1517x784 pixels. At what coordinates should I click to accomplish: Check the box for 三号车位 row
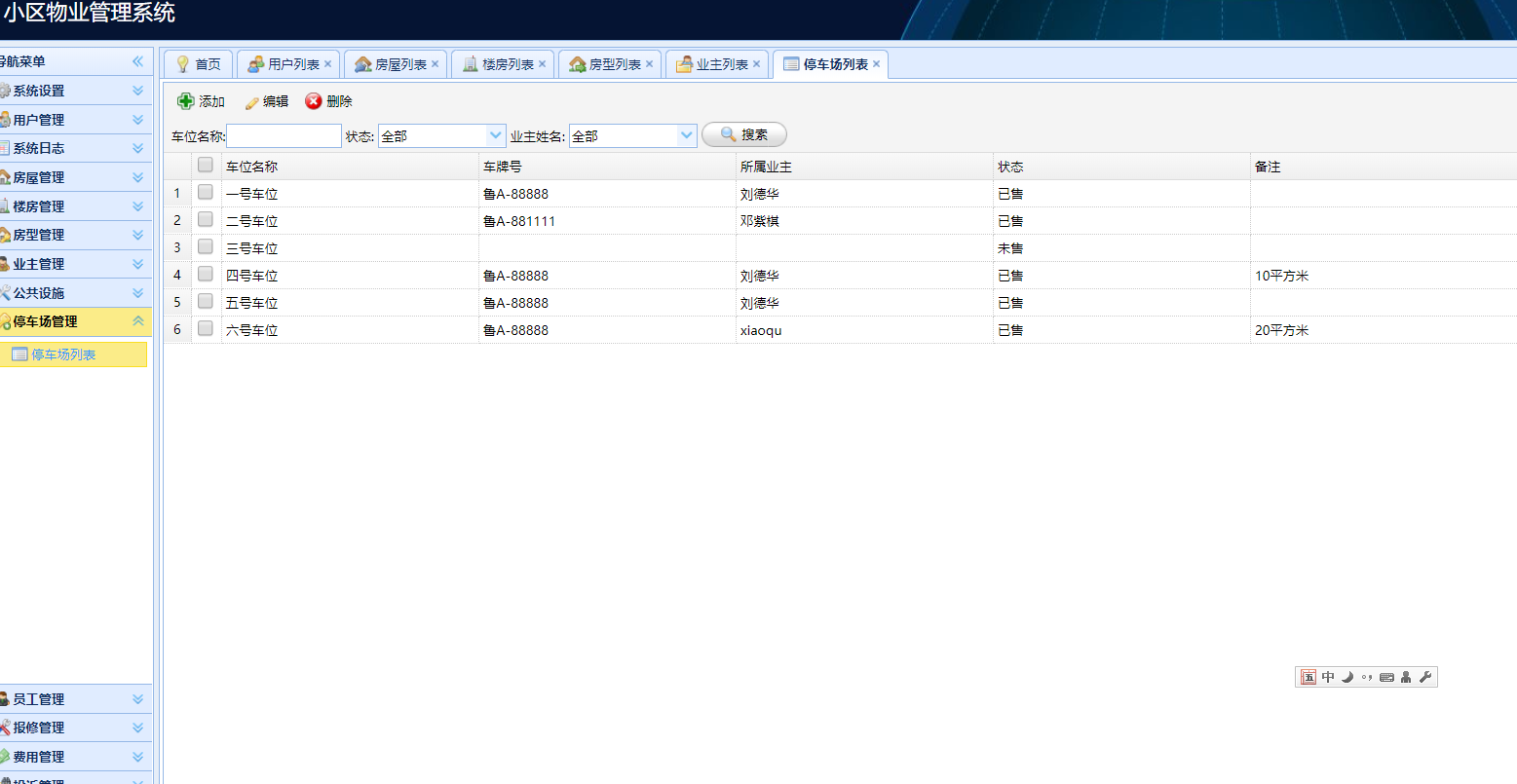(x=205, y=247)
